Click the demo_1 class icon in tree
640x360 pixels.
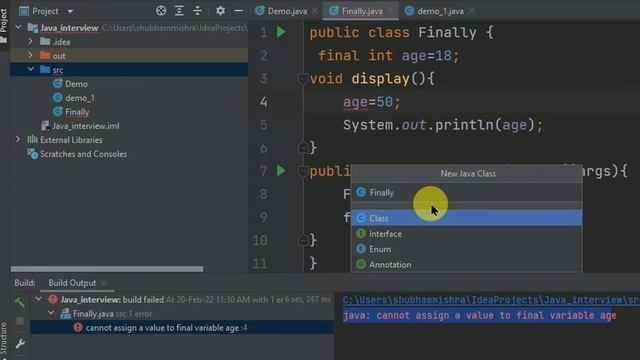58,98
